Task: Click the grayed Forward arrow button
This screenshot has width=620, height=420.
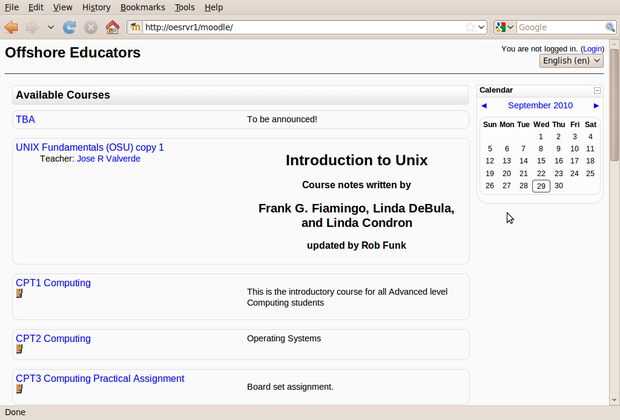Action: [x=32, y=27]
